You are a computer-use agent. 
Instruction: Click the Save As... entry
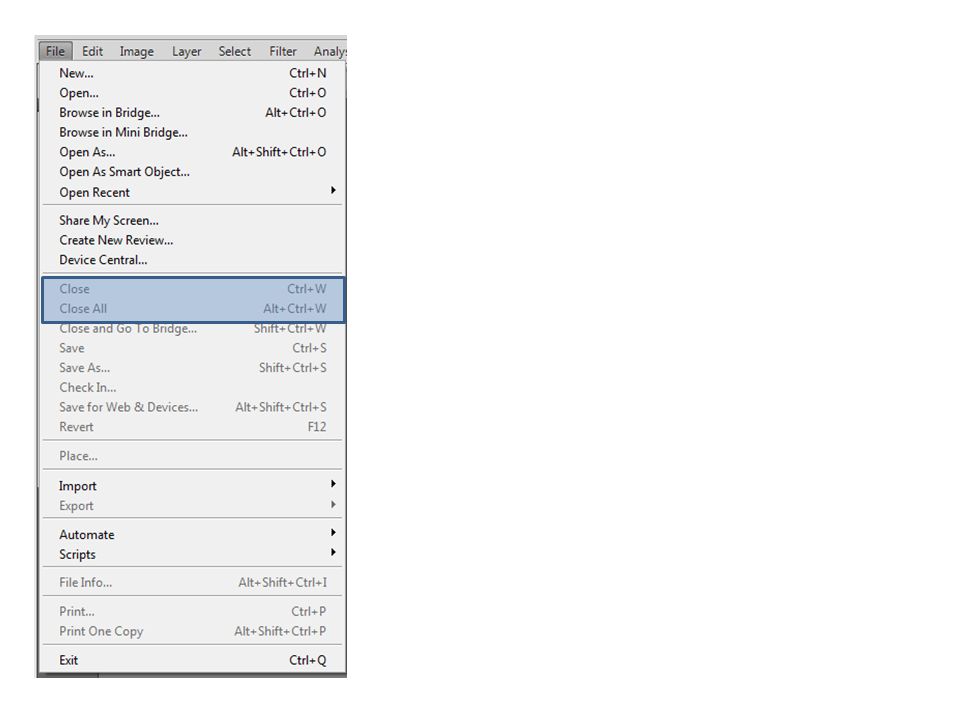click(193, 368)
